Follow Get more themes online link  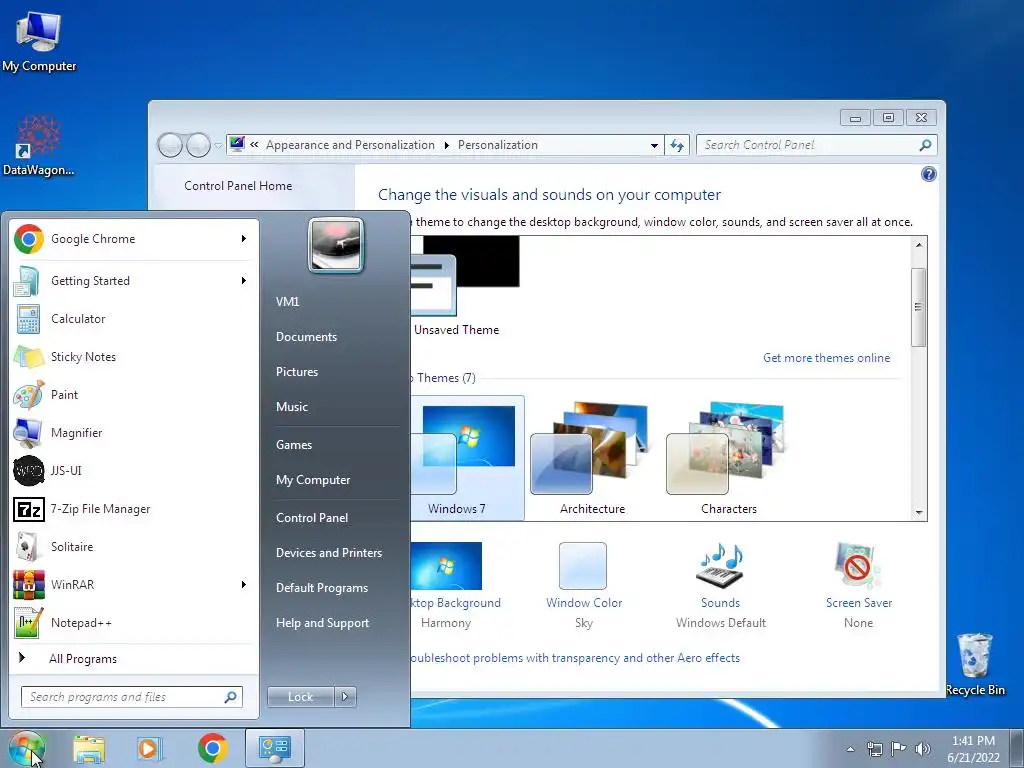[826, 358]
